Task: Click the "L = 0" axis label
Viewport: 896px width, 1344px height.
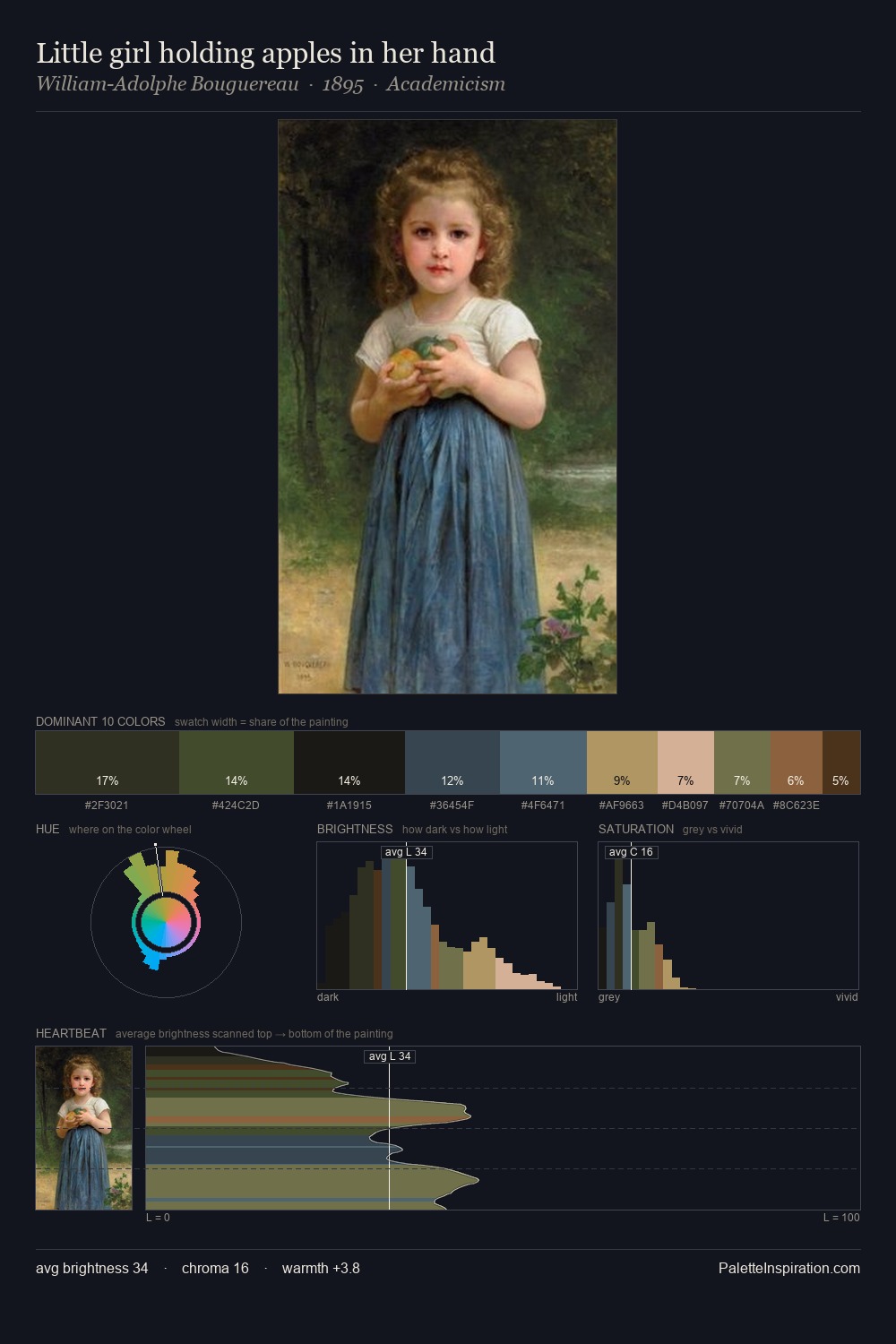Action: [158, 1218]
